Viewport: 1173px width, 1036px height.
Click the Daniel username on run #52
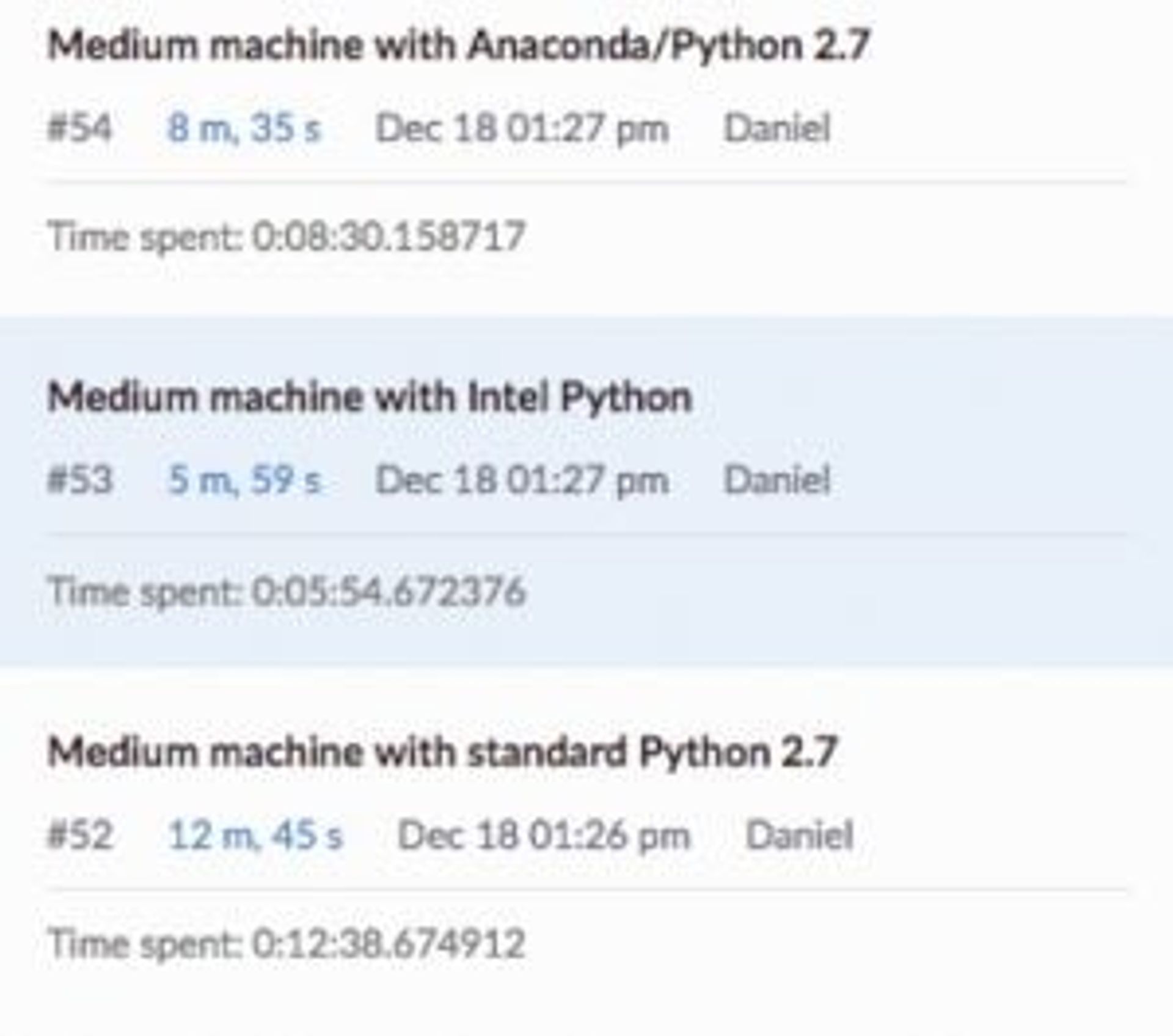tap(799, 835)
